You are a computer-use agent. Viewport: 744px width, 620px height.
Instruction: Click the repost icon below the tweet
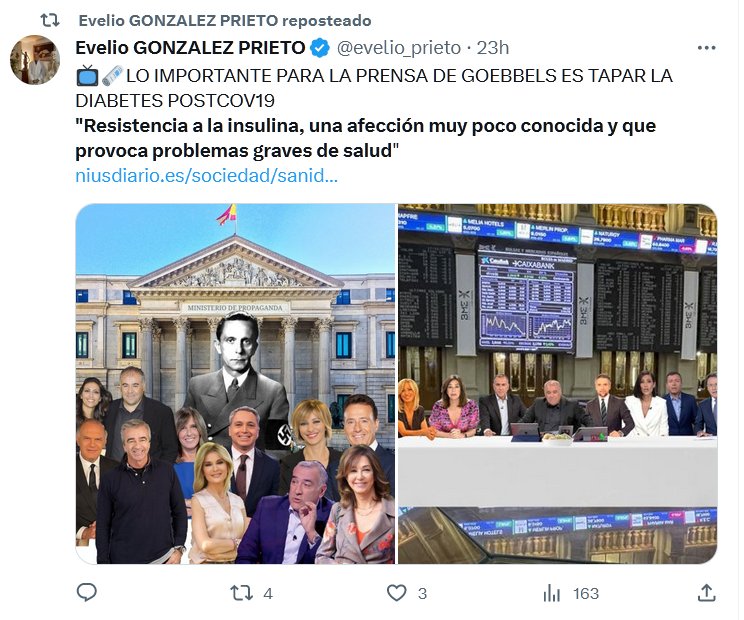[241, 593]
